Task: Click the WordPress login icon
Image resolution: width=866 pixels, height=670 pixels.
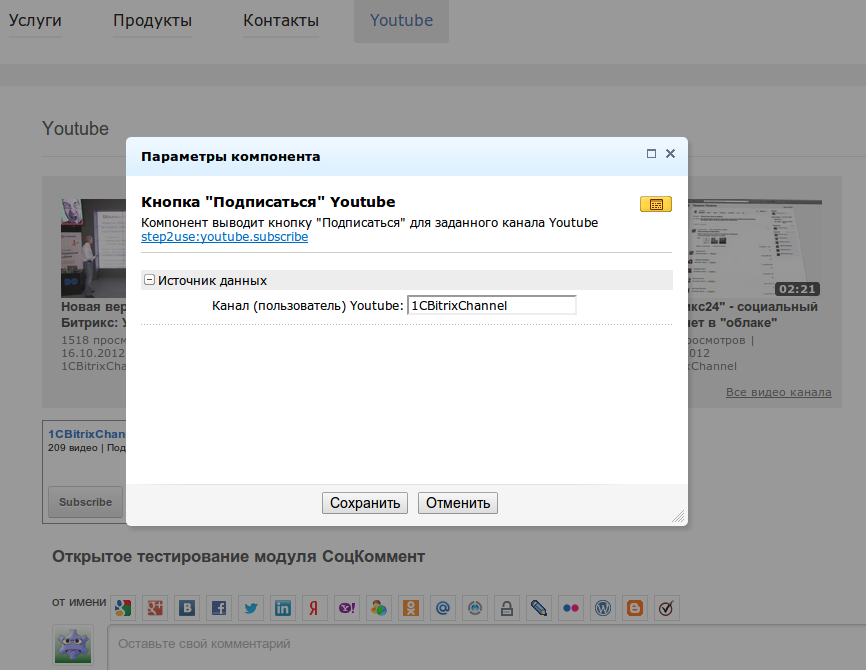Action: click(603, 607)
